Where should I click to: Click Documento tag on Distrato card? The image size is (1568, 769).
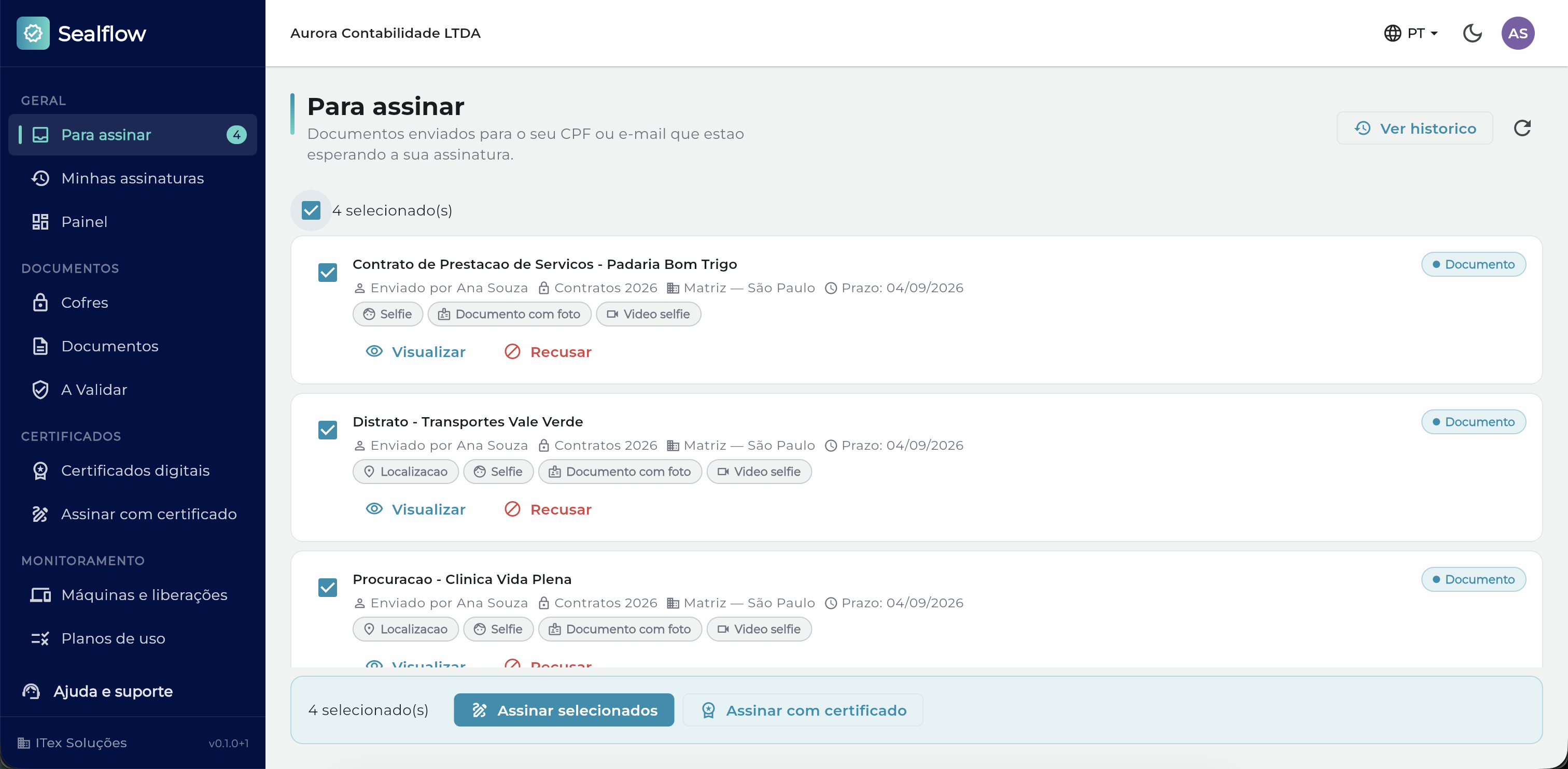tap(1473, 422)
